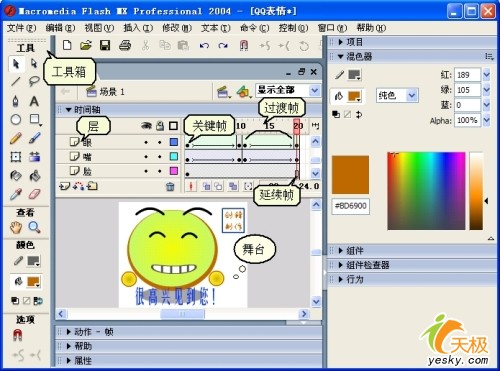500x371 pixels.
Task: Select the Line tool
Action: [16, 81]
